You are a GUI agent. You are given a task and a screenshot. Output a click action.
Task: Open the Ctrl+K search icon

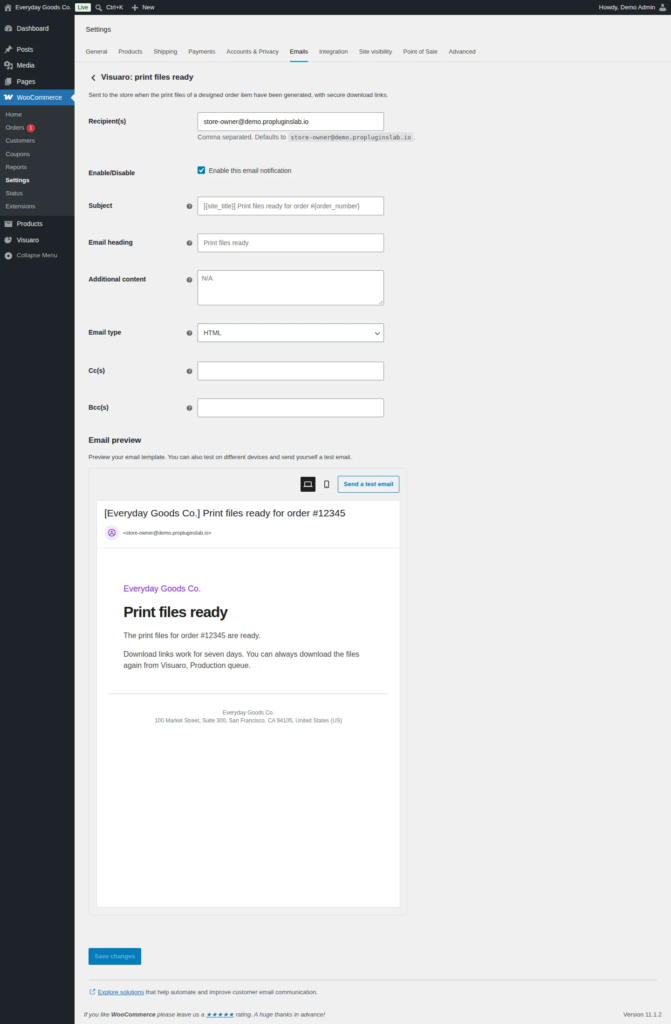point(99,7)
